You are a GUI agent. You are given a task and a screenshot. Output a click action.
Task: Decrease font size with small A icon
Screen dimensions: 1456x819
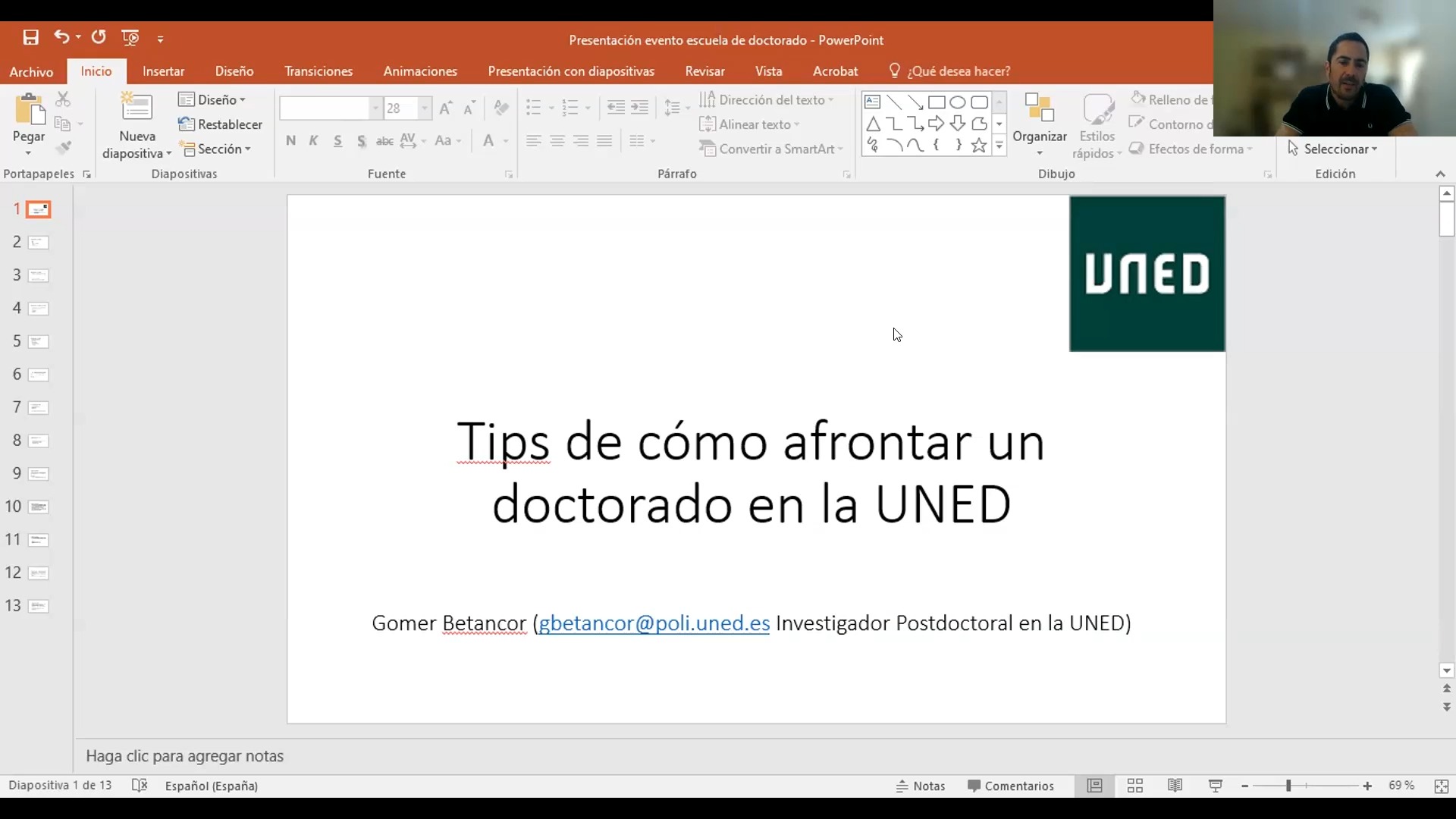469,108
